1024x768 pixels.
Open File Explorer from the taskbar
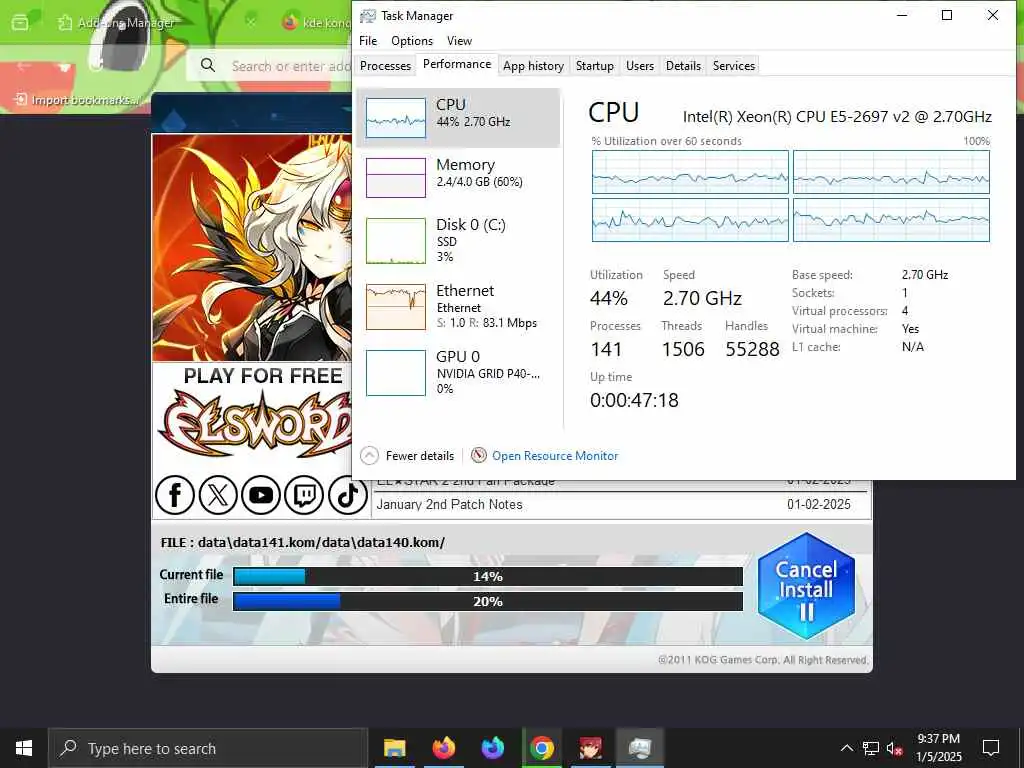(x=394, y=748)
